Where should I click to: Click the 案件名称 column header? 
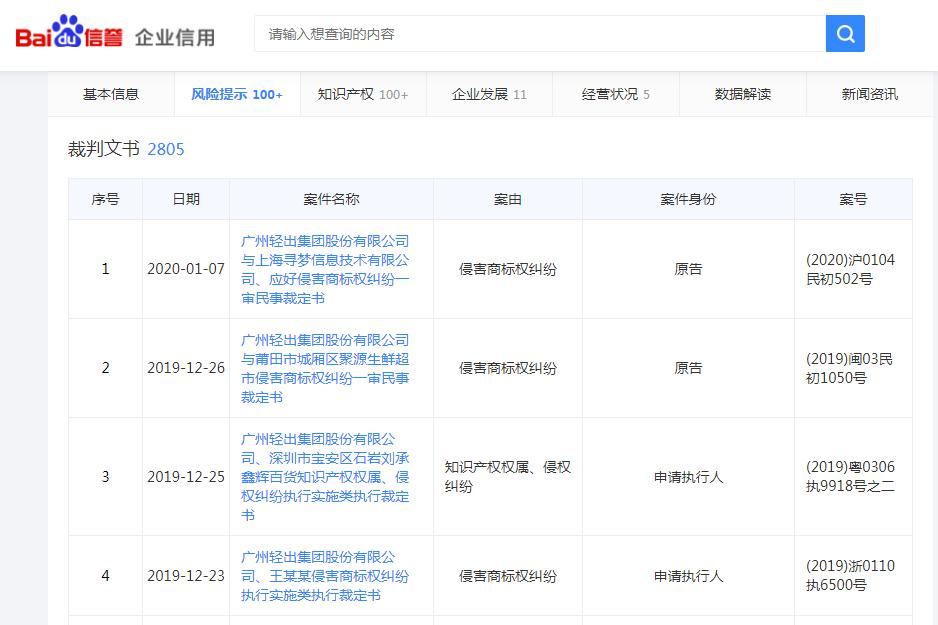click(330, 198)
